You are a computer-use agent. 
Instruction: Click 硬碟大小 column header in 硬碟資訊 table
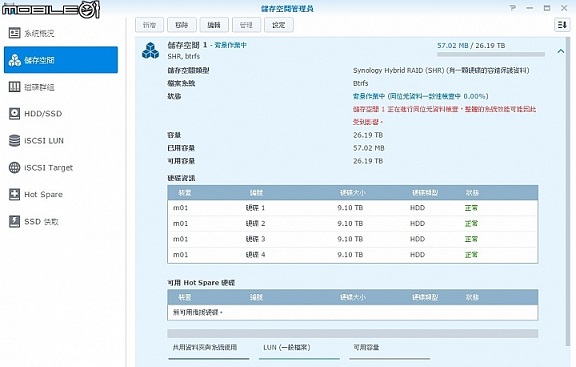(x=352, y=193)
